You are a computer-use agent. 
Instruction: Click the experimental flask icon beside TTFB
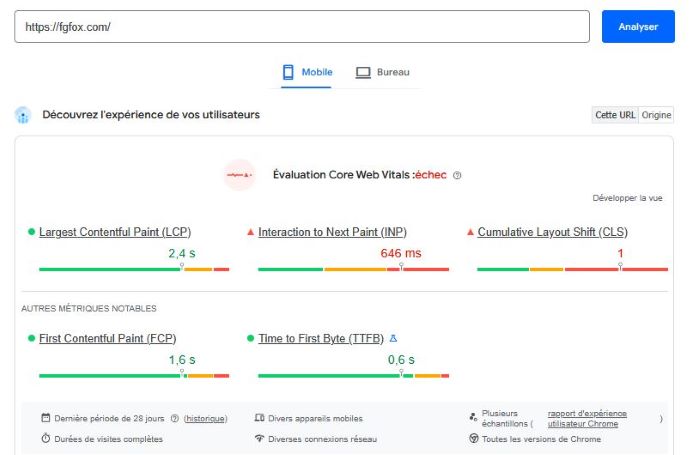point(393,338)
